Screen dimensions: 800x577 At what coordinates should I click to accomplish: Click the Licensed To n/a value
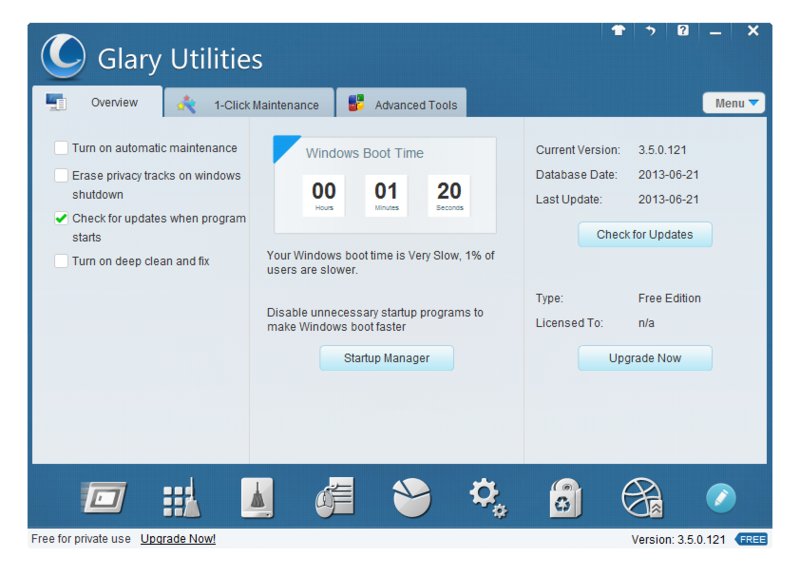[646, 323]
